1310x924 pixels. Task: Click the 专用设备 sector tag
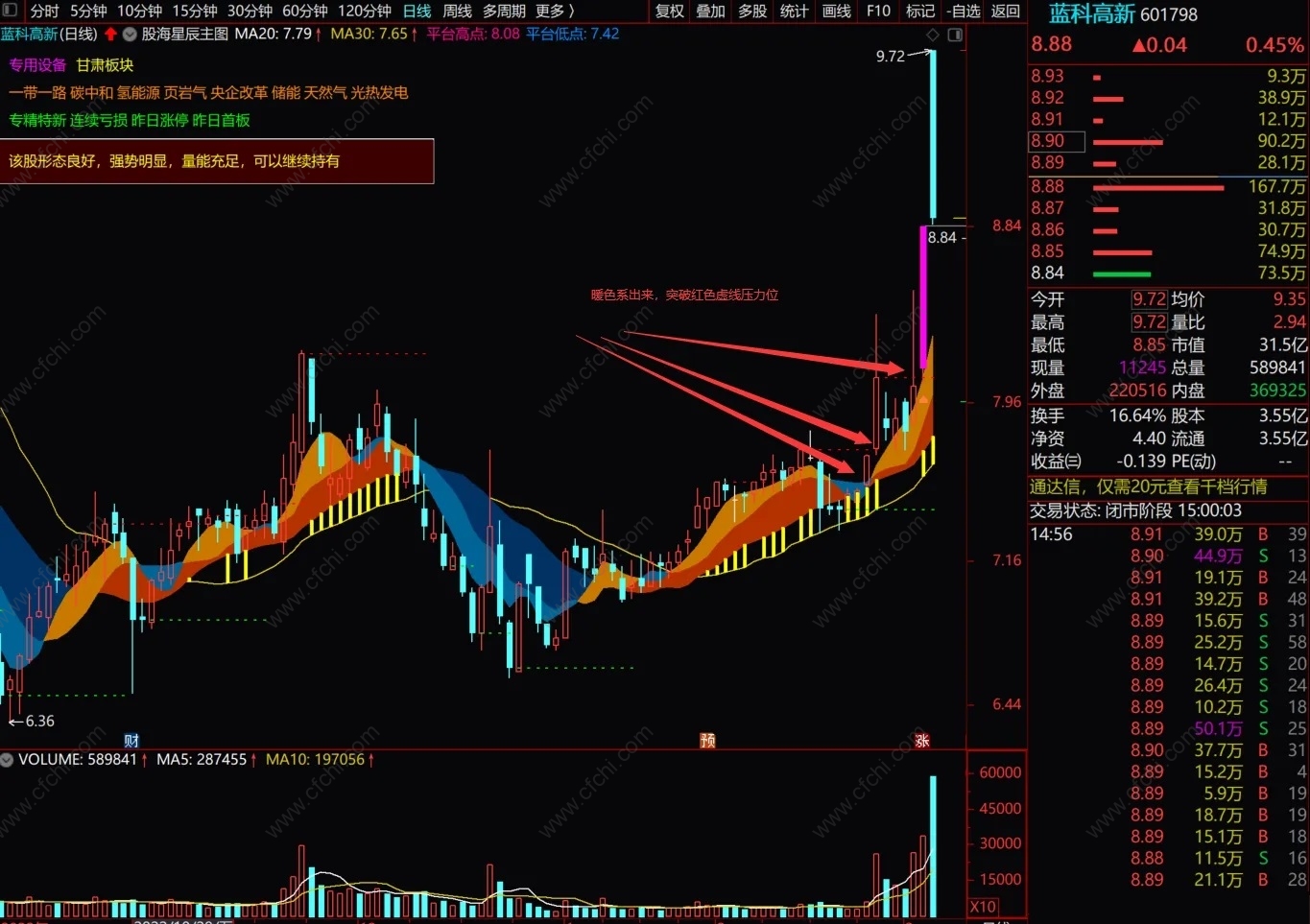(x=37, y=65)
